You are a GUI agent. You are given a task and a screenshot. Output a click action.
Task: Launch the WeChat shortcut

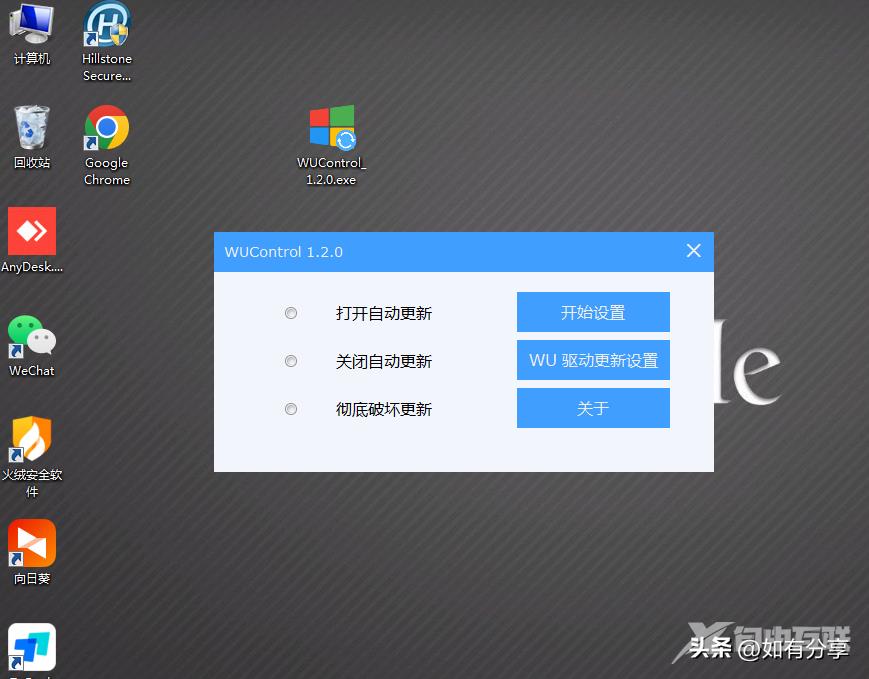click(x=32, y=336)
